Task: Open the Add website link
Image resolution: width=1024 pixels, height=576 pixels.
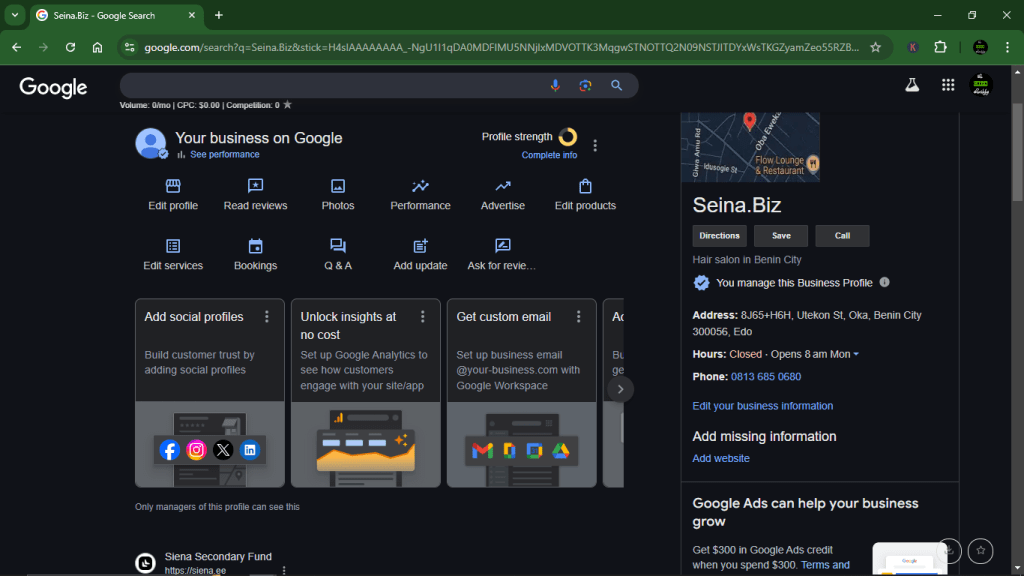Action: [721, 457]
